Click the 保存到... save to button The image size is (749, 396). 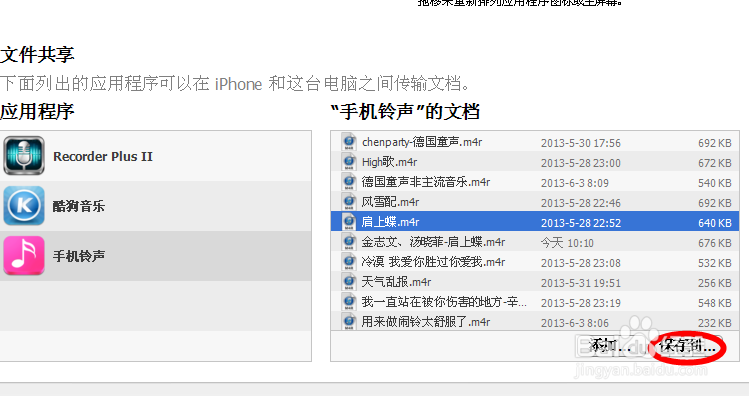coord(688,346)
